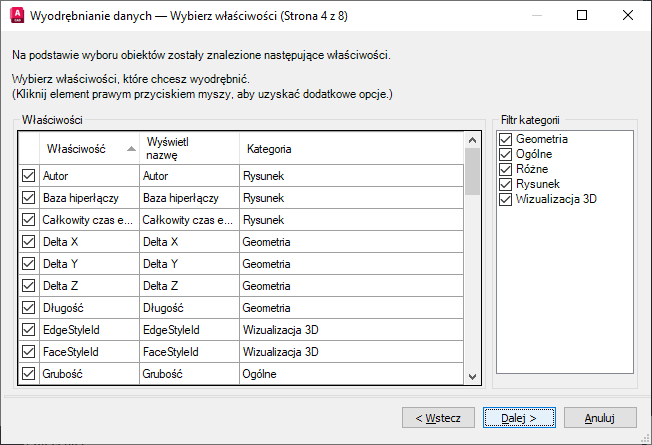This screenshot has width=652, height=445.
Task: Disable the Geometria category filter
Action: tap(506, 139)
